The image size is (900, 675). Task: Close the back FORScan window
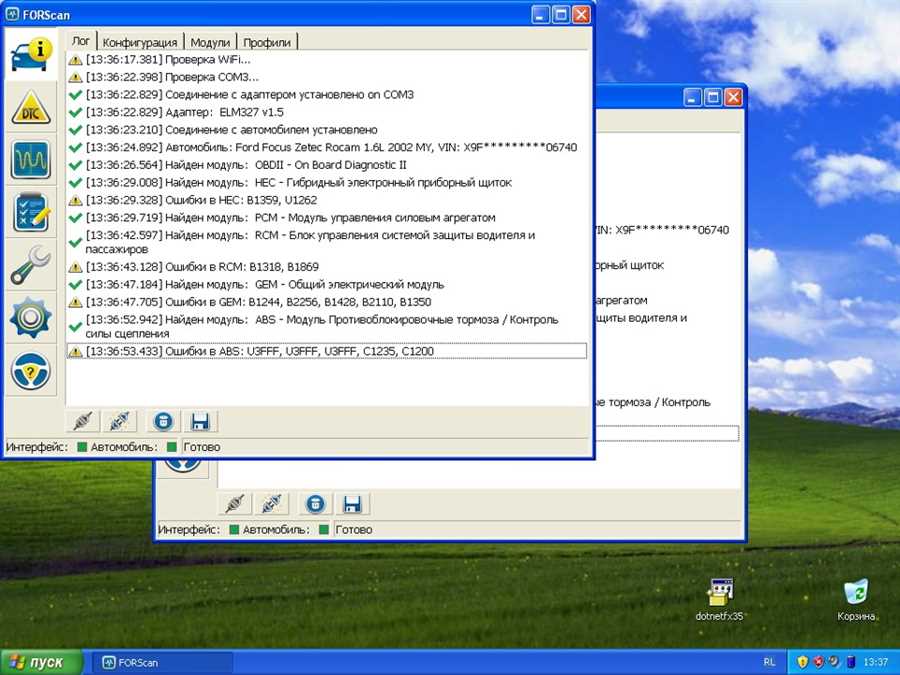(733, 97)
